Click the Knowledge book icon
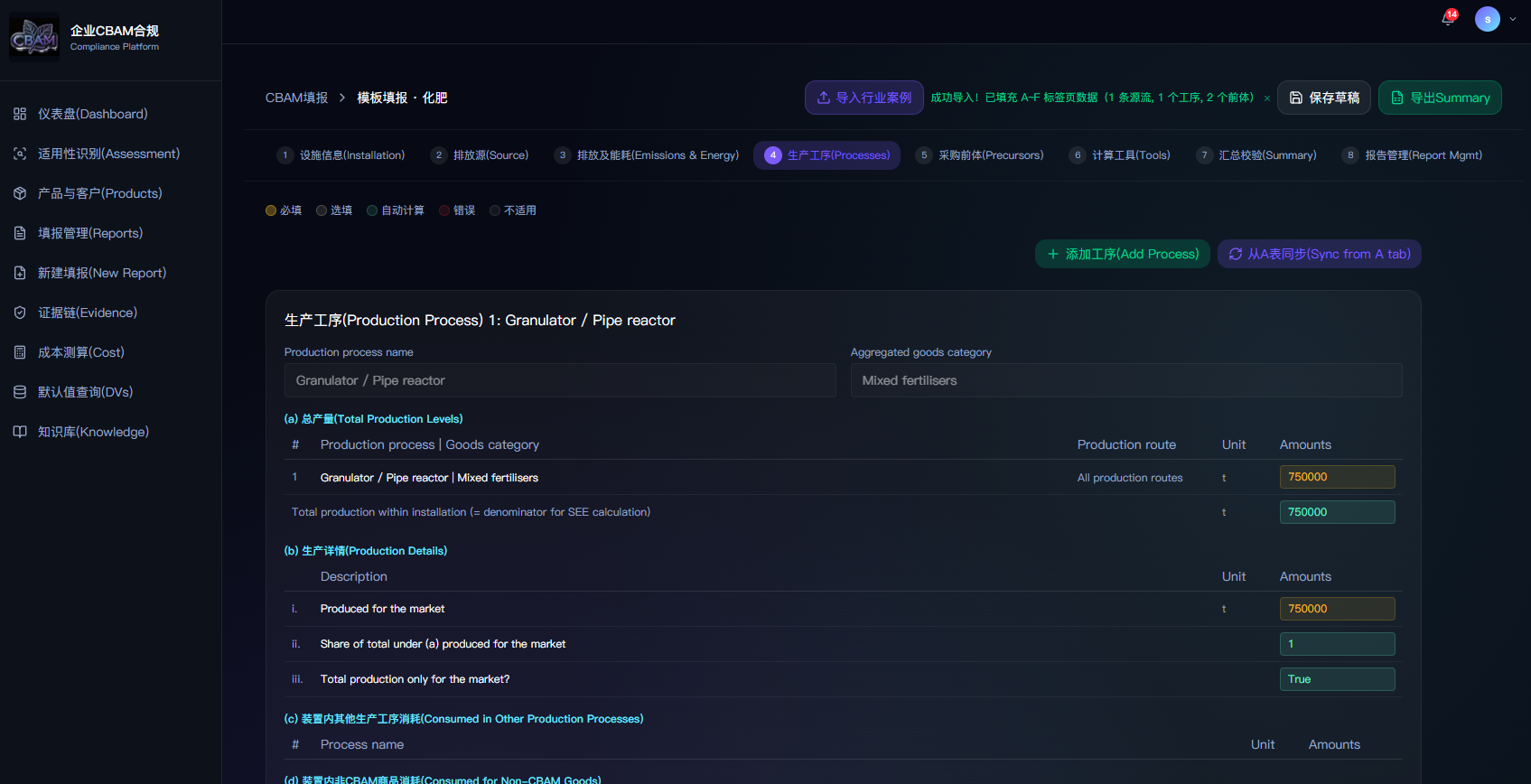This screenshot has width=1531, height=784. coord(20,432)
